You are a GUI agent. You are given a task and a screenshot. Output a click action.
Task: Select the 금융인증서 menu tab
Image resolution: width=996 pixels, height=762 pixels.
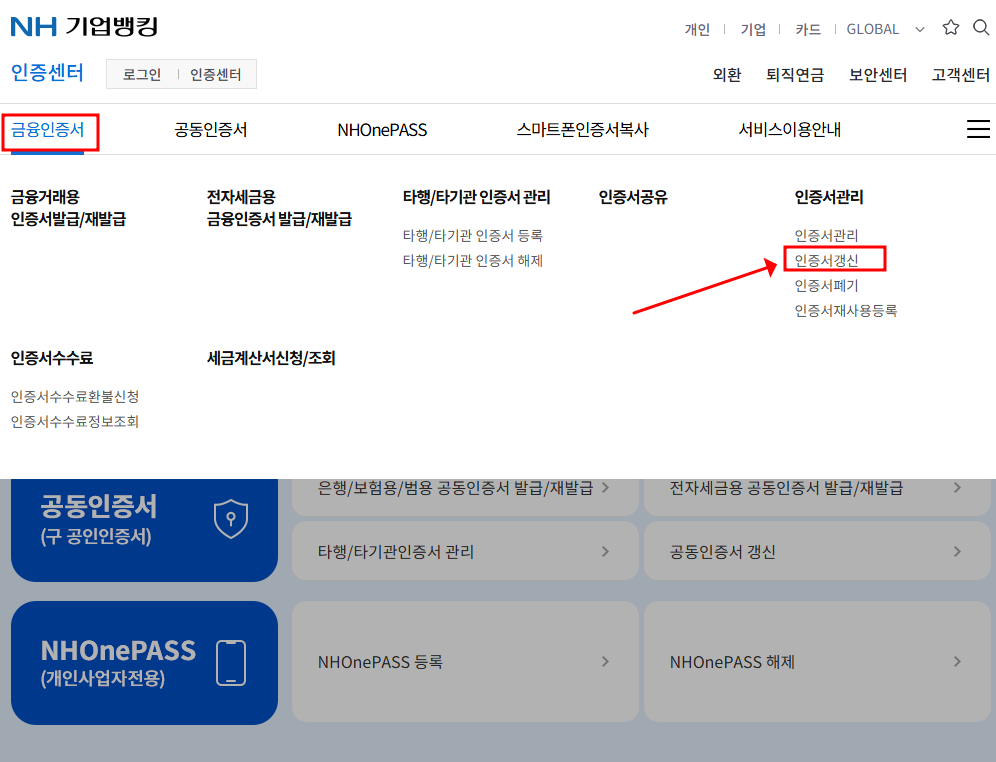48,130
